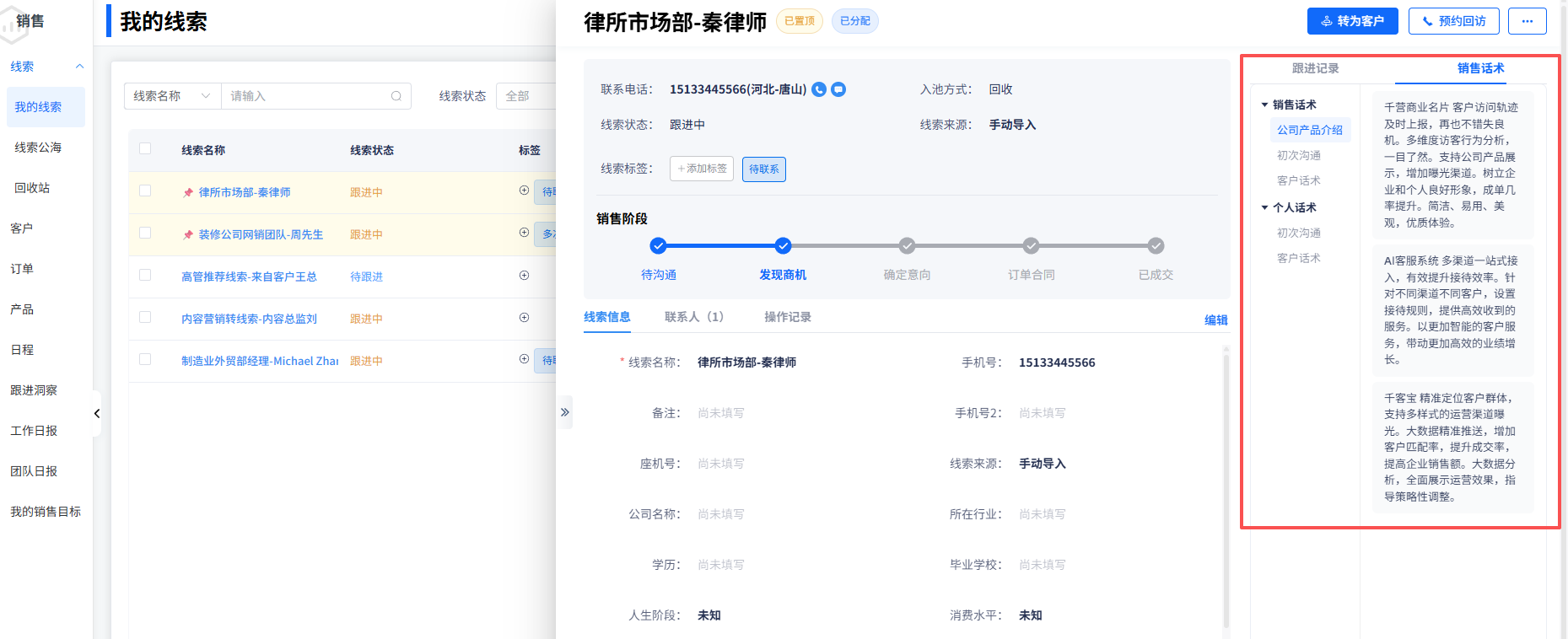
Task: Click the double-chevron to collapse detail panel
Action: pyautogui.click(x=565, y=412)
